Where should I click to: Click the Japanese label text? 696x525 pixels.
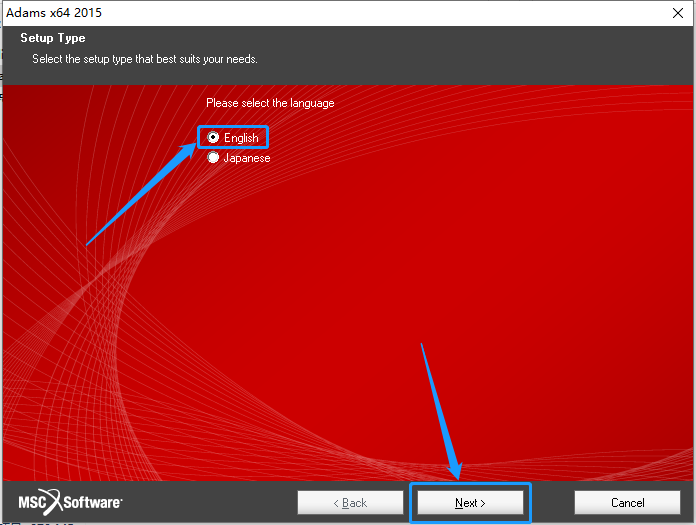click(x=247, y=158)
